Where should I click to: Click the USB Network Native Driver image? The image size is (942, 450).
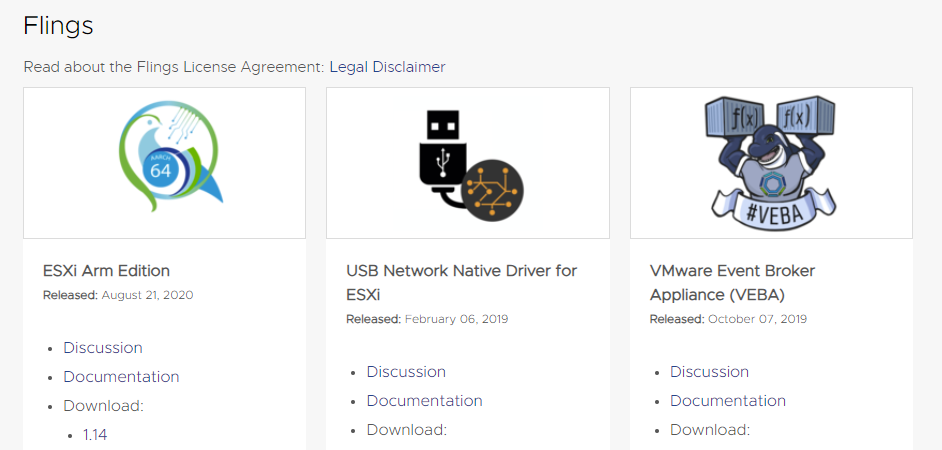[x=471, y=165]
